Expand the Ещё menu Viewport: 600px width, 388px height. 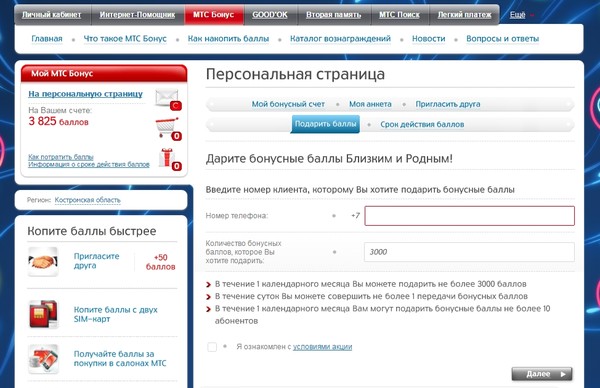point(521,15)
